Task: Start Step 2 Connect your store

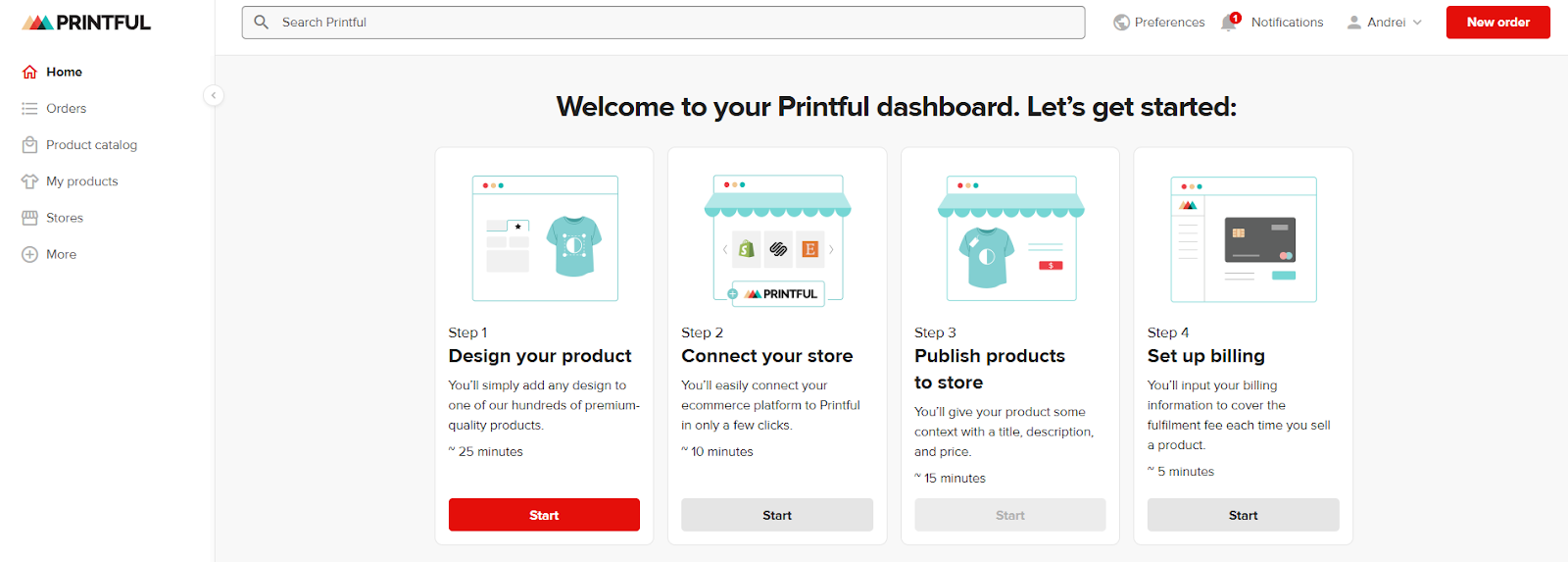Action: click(777, 515)
